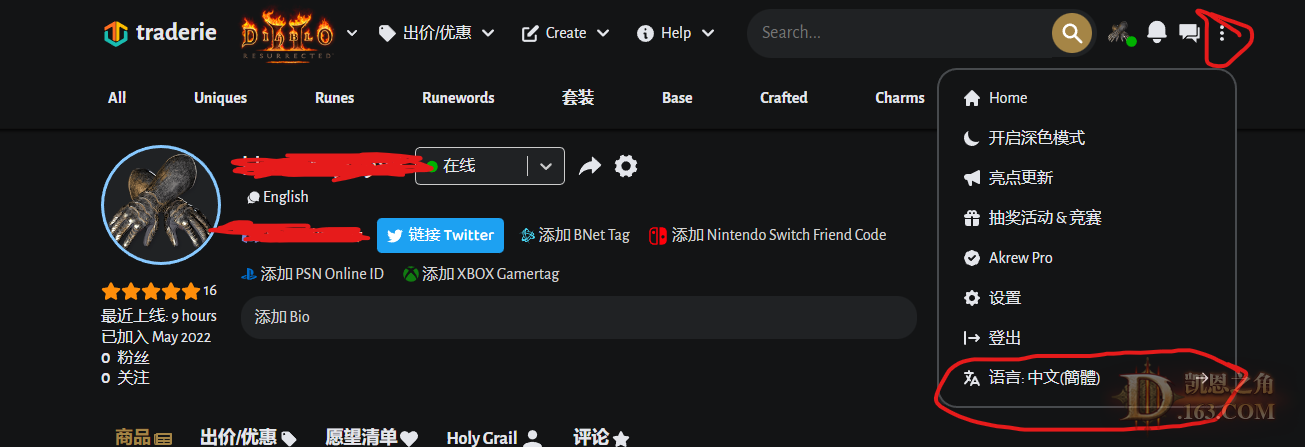Choose 设置 from the menu

(x=1004, y=298)
